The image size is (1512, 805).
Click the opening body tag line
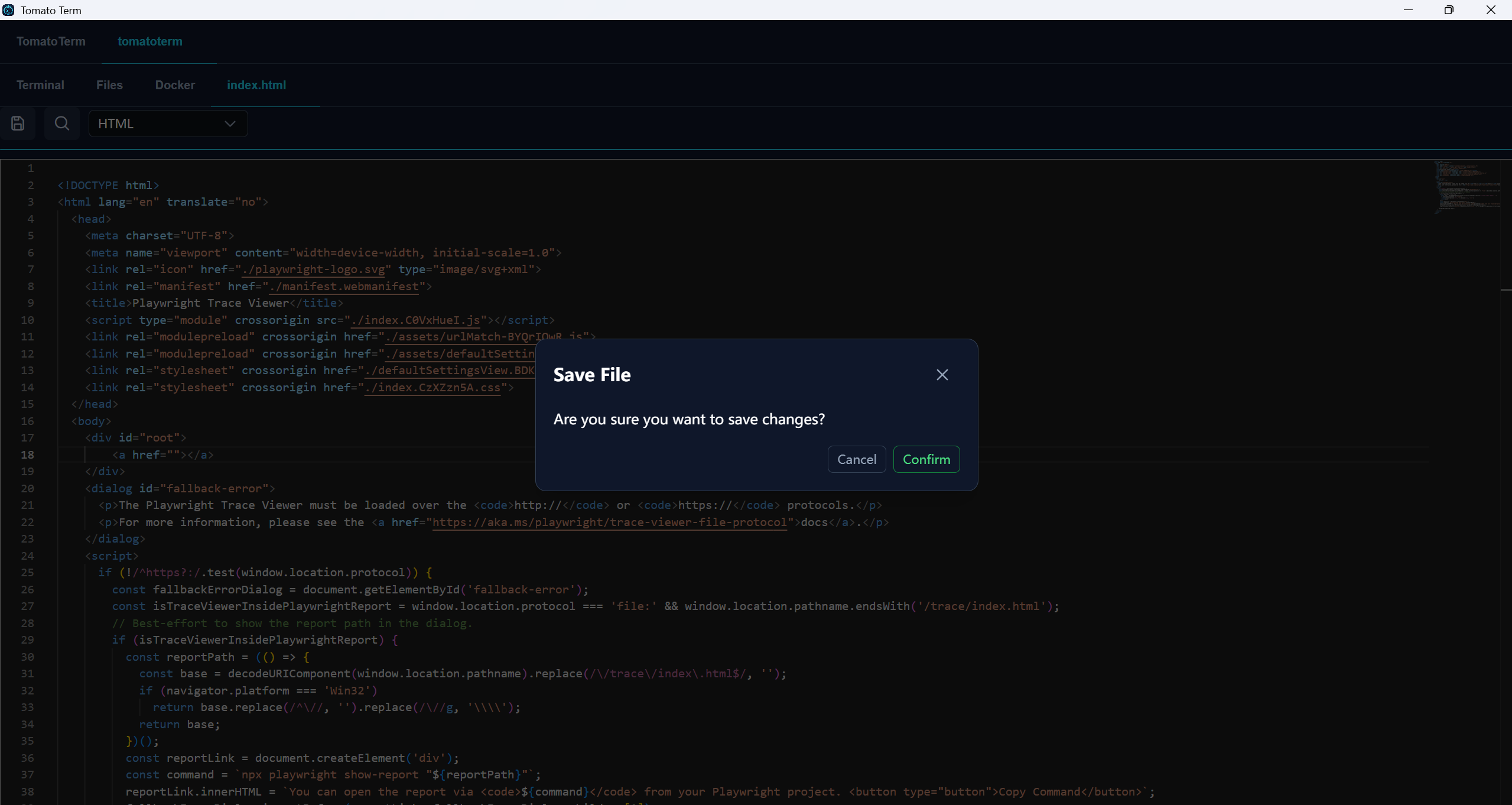click(91, 421)
